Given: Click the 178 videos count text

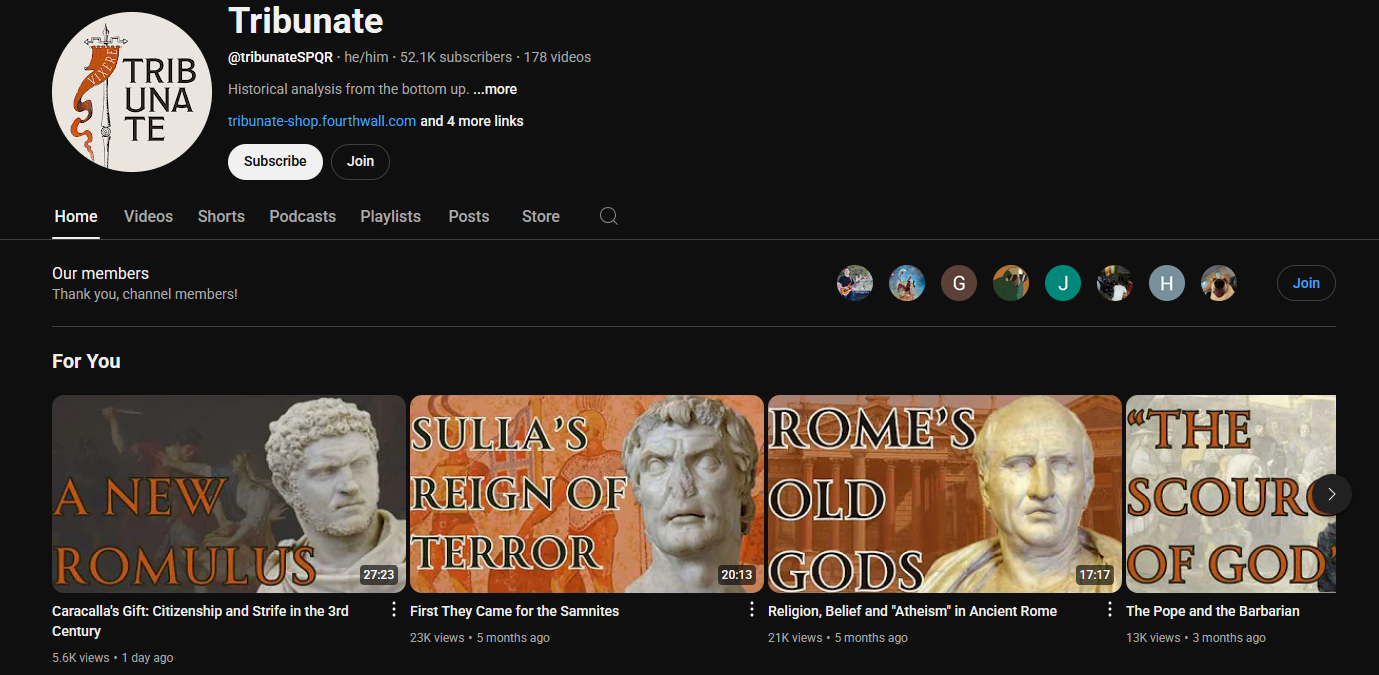Looking at the screenshot, I should (557, 57).
